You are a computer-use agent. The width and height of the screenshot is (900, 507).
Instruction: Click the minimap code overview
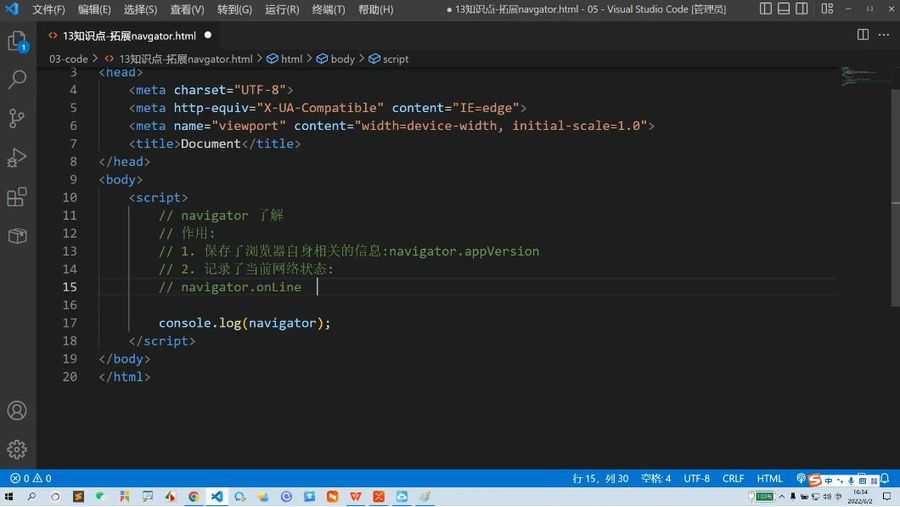coord(864,77)
